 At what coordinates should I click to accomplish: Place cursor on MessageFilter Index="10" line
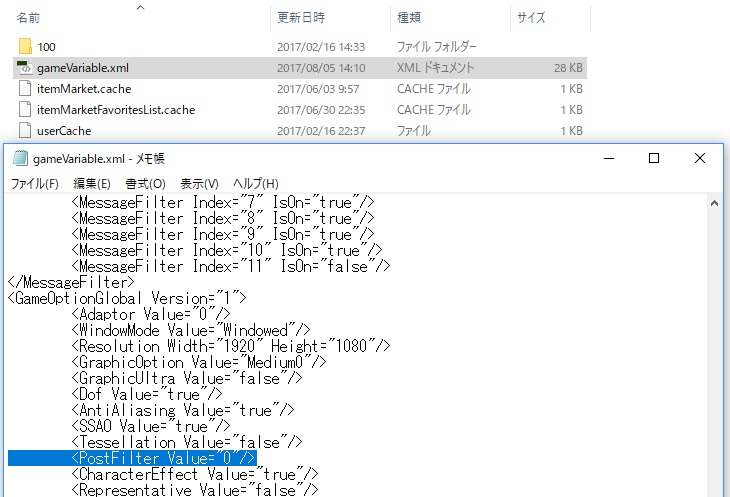click(x=227, y=250)
